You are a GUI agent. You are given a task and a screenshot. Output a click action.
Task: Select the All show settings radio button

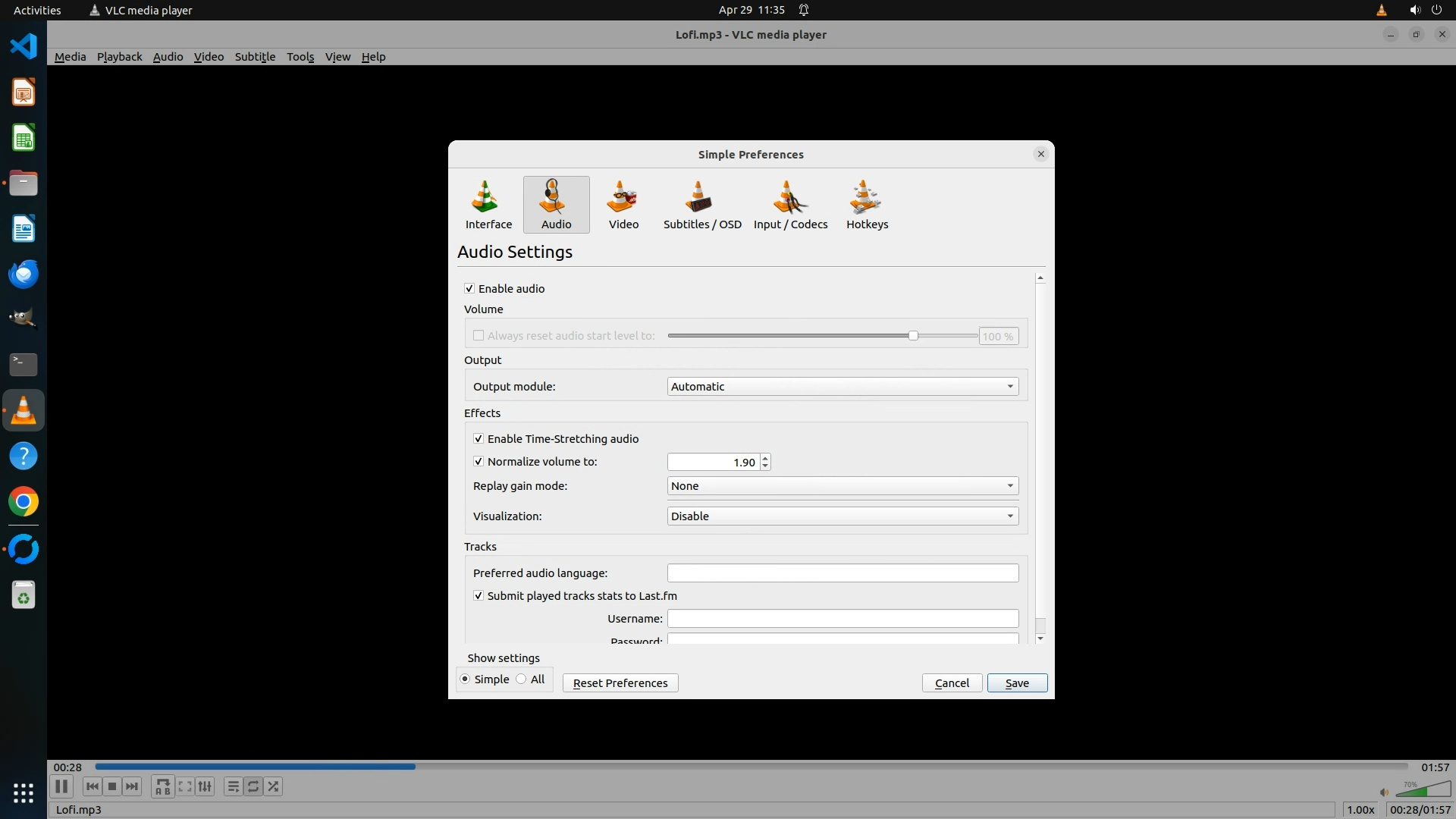coord(522,679)
